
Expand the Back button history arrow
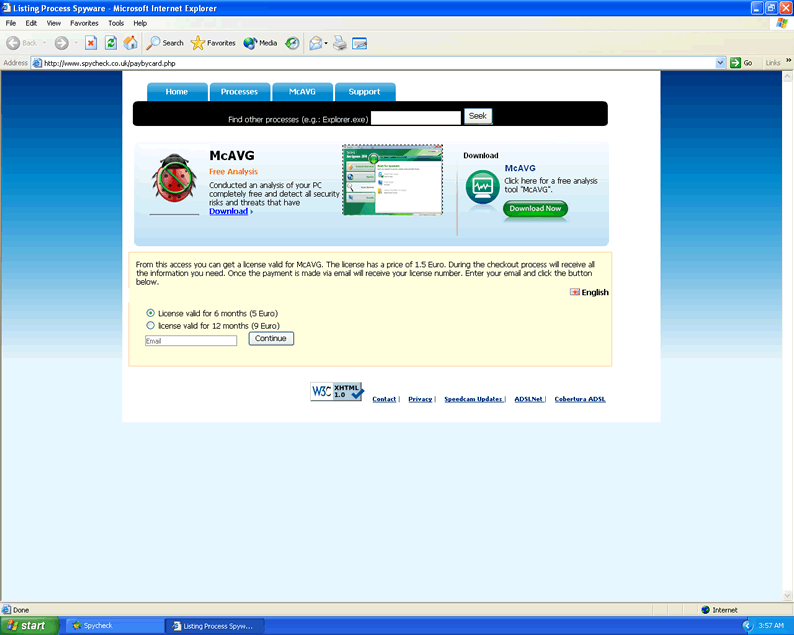point(45,43)
